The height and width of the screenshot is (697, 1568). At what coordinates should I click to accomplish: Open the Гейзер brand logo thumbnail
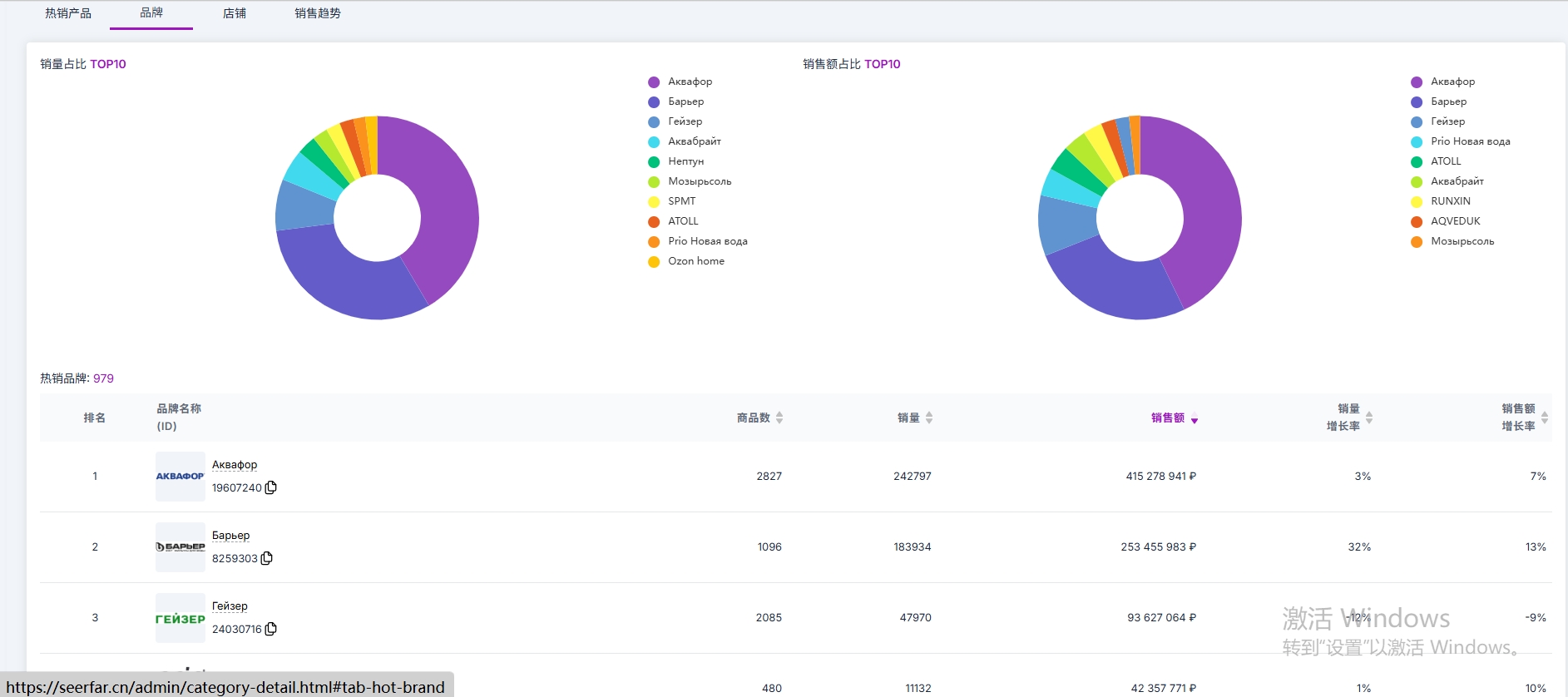(x=181, y=618)
